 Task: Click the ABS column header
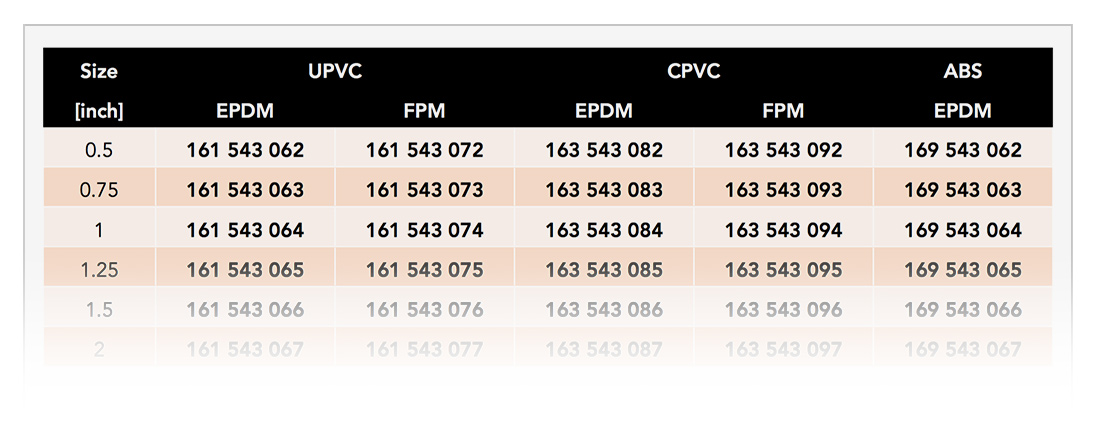coord(962,71)
